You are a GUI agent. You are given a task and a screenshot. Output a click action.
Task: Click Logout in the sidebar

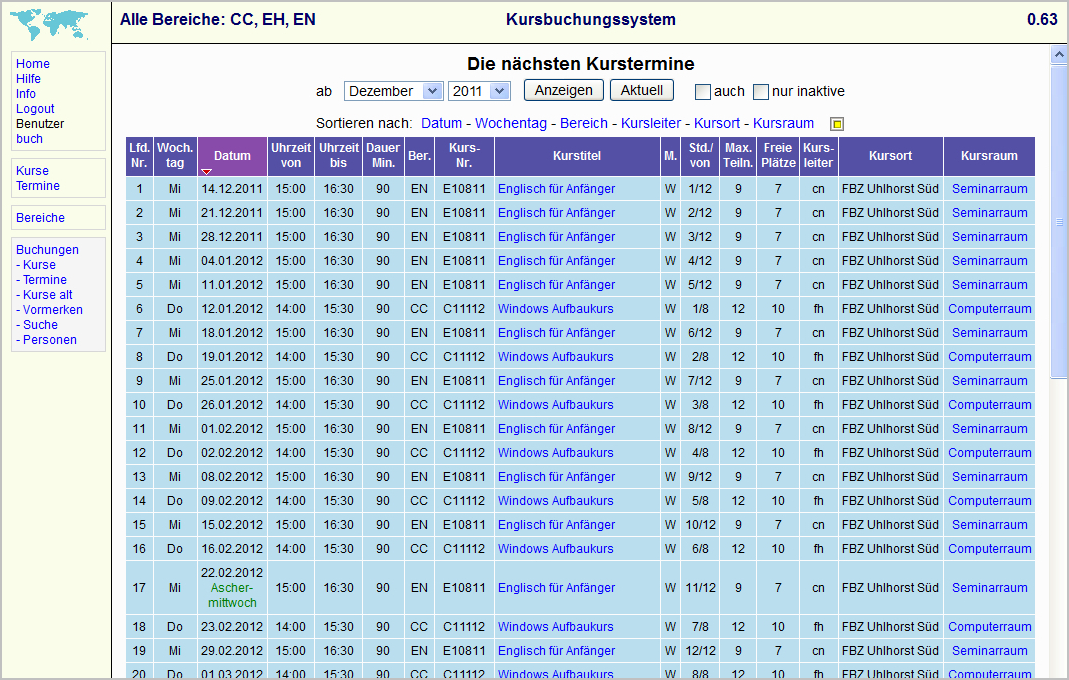[x=35, y=108]
